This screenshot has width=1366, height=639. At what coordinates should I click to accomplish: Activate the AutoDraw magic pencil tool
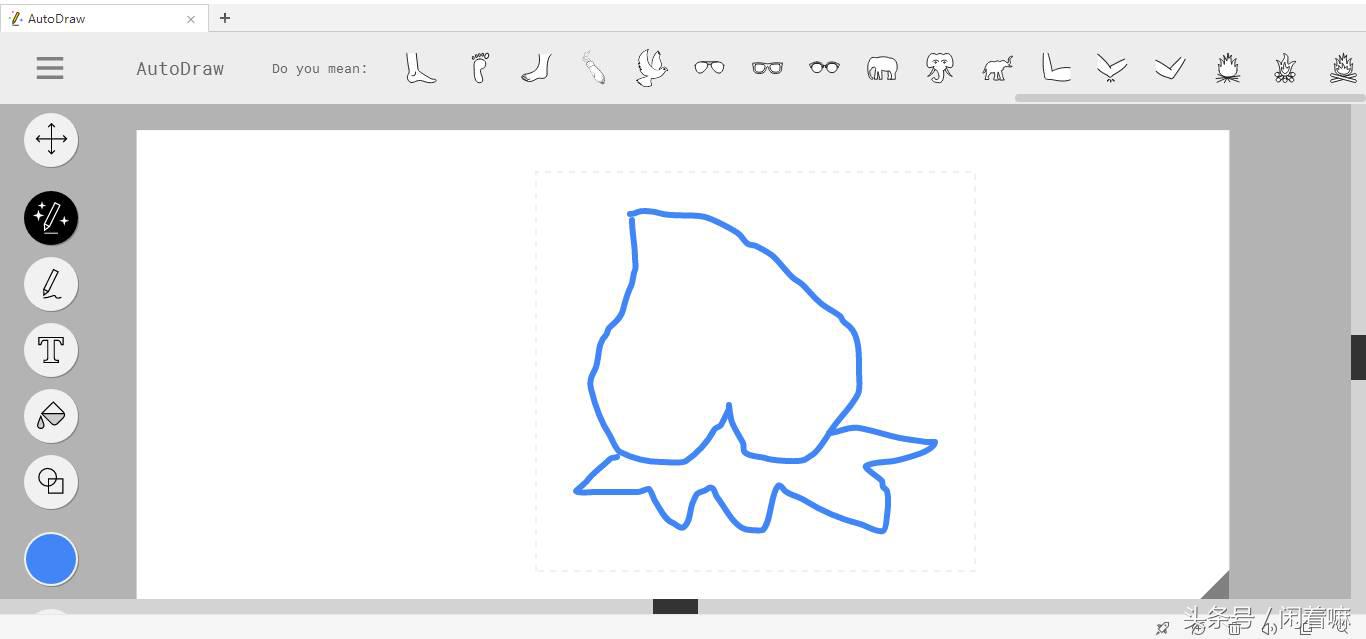click(x=51, y=218)
